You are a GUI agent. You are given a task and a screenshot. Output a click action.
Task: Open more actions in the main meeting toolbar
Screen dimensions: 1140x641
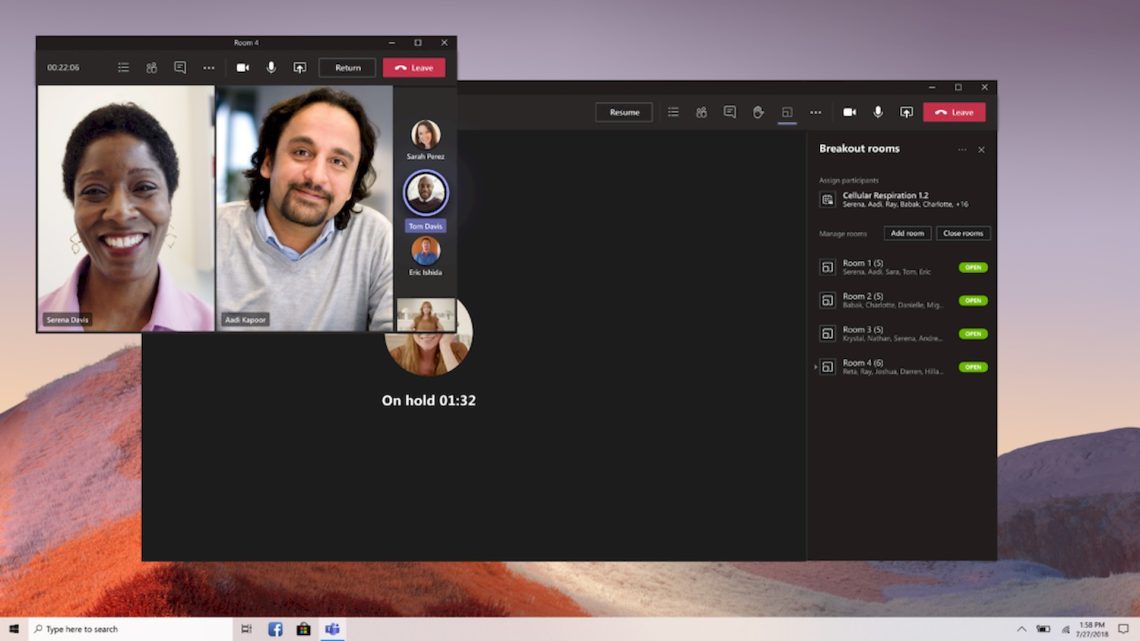(x=815, y=112)
